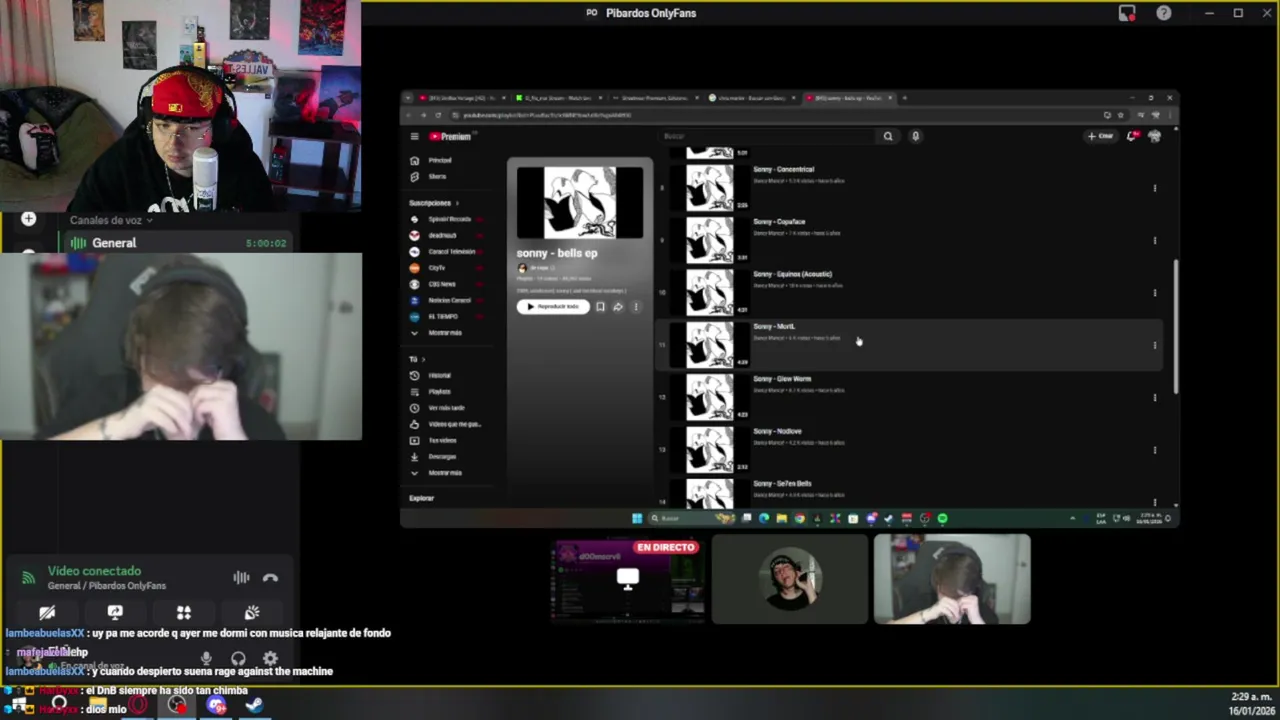Click the sonny - bells ep cover
This screenshot has width=1280, height=720.
pos(580,202)
